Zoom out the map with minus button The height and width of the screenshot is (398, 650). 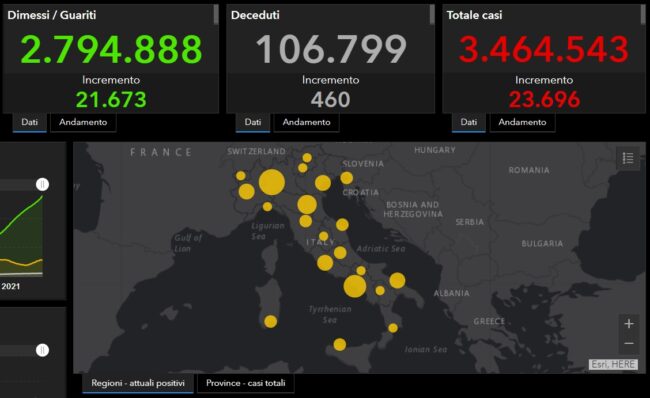point(629,344)
